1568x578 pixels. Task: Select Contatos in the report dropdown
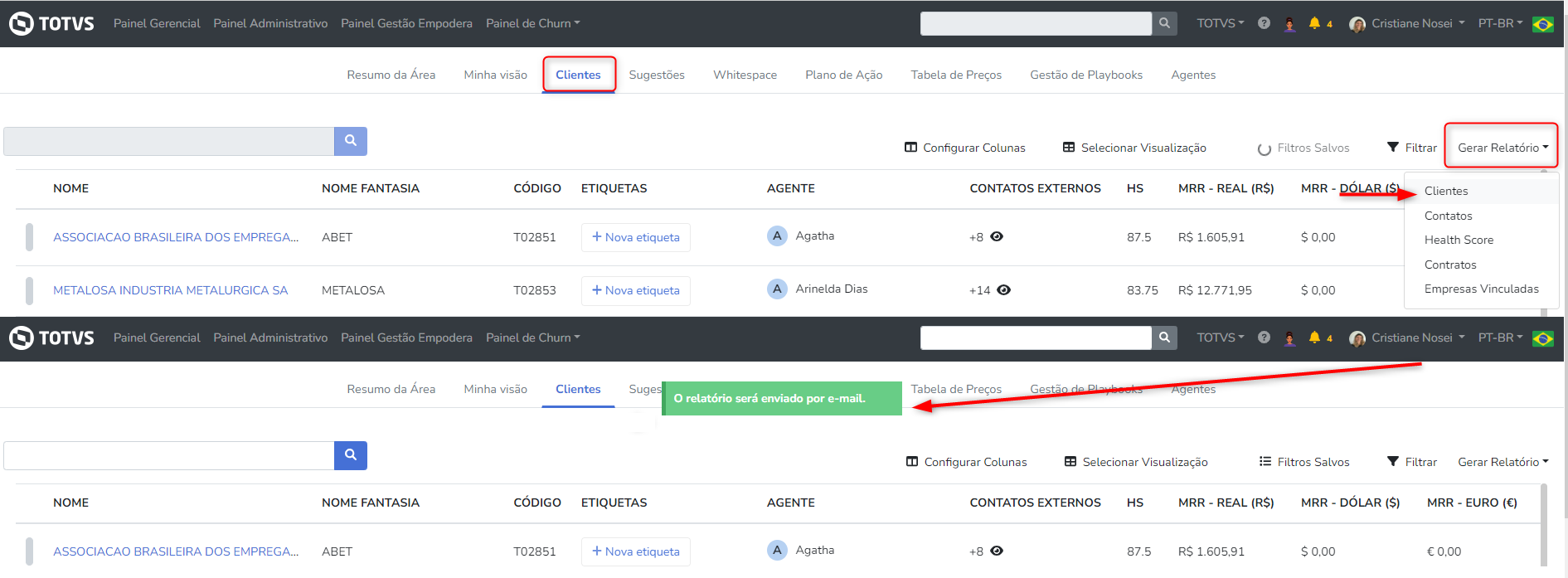click(1448, 216)
